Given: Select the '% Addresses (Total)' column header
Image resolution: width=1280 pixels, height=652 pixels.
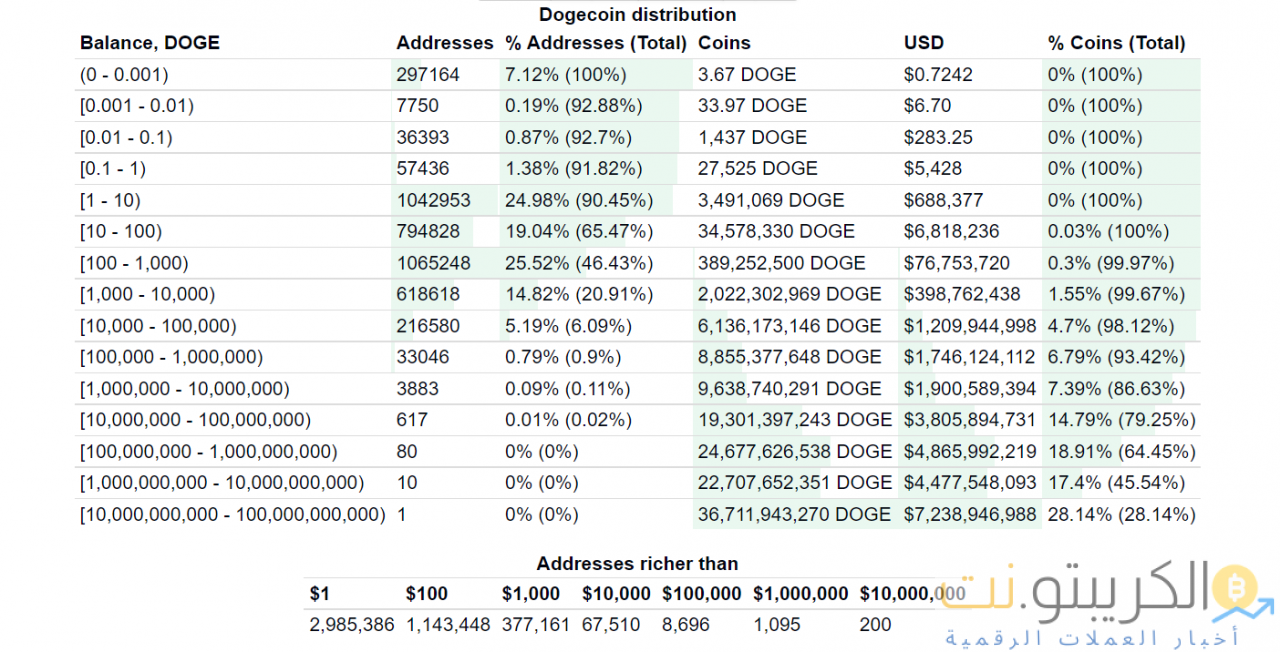Looking at the screenshot, I should coord(595,43).
